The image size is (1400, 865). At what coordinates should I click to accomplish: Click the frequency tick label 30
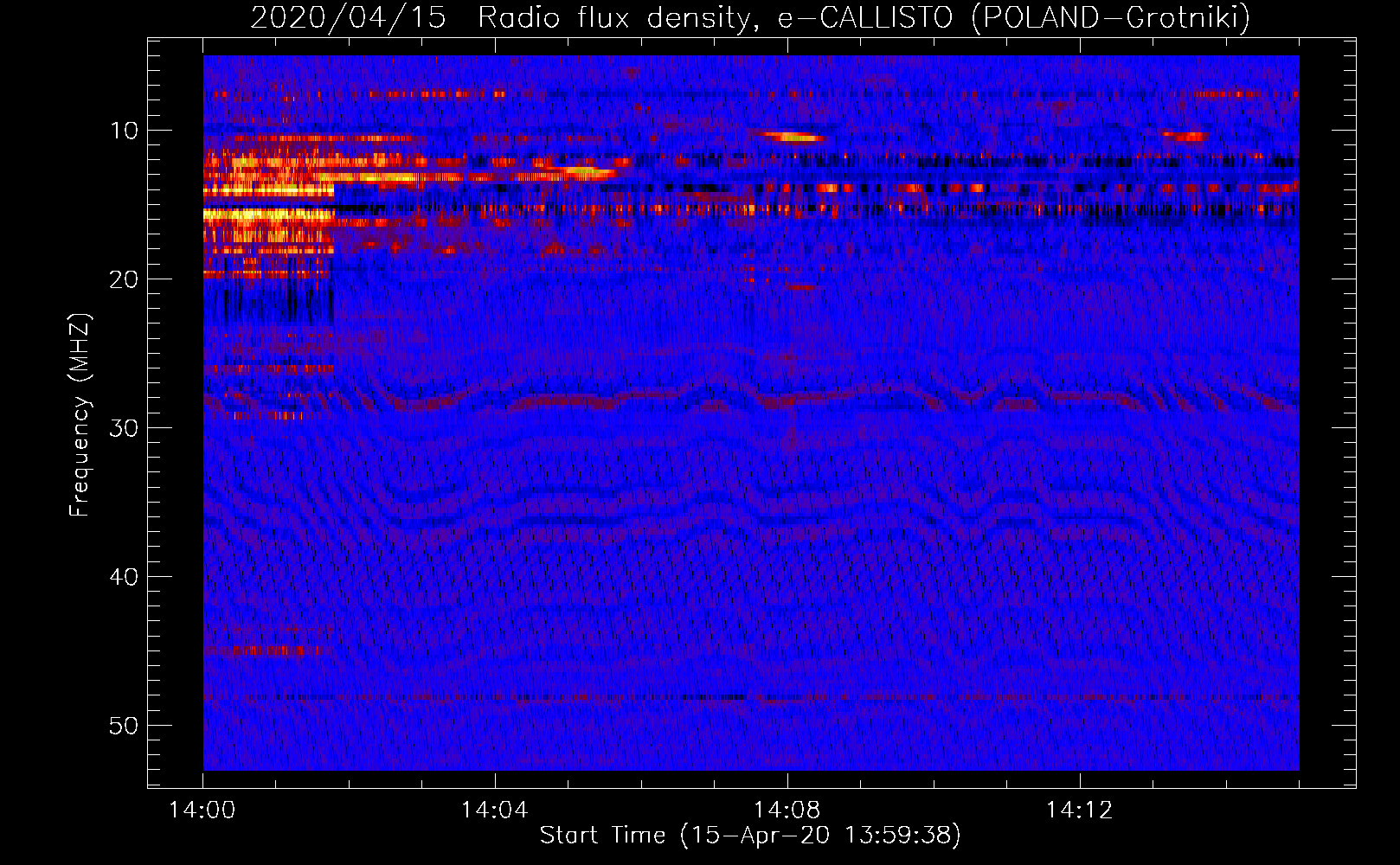click(x=125, y=428)
